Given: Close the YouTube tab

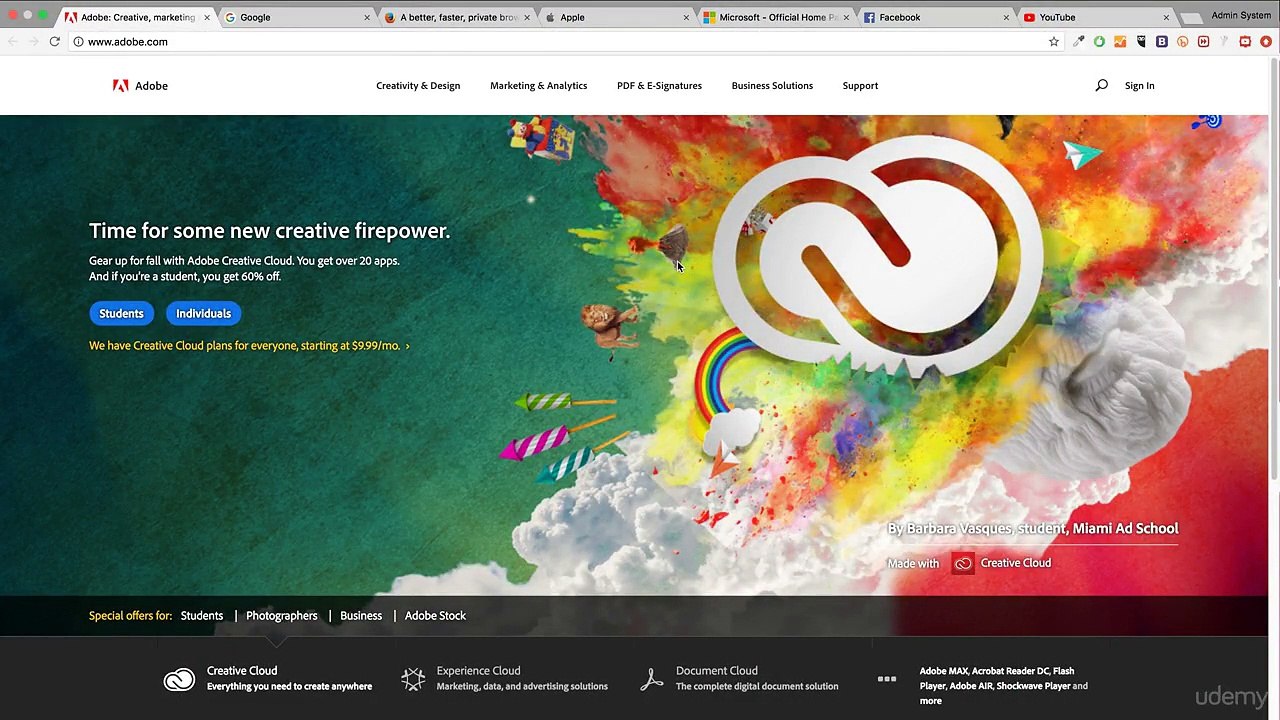Looking at the screenshot, I should pyautogui.click(x=1166, y=17).
